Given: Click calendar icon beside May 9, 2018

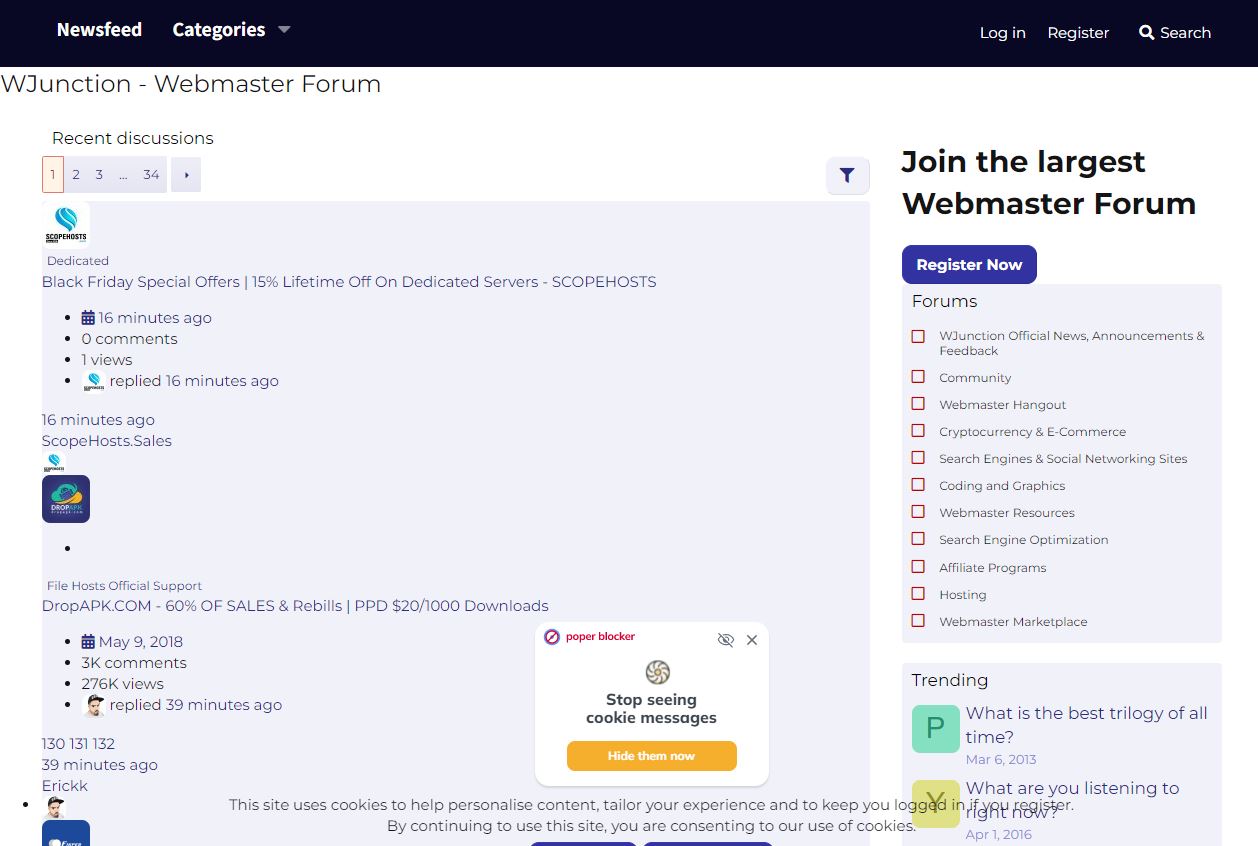Looking at the screenshot, I should [x=88, y=642].
